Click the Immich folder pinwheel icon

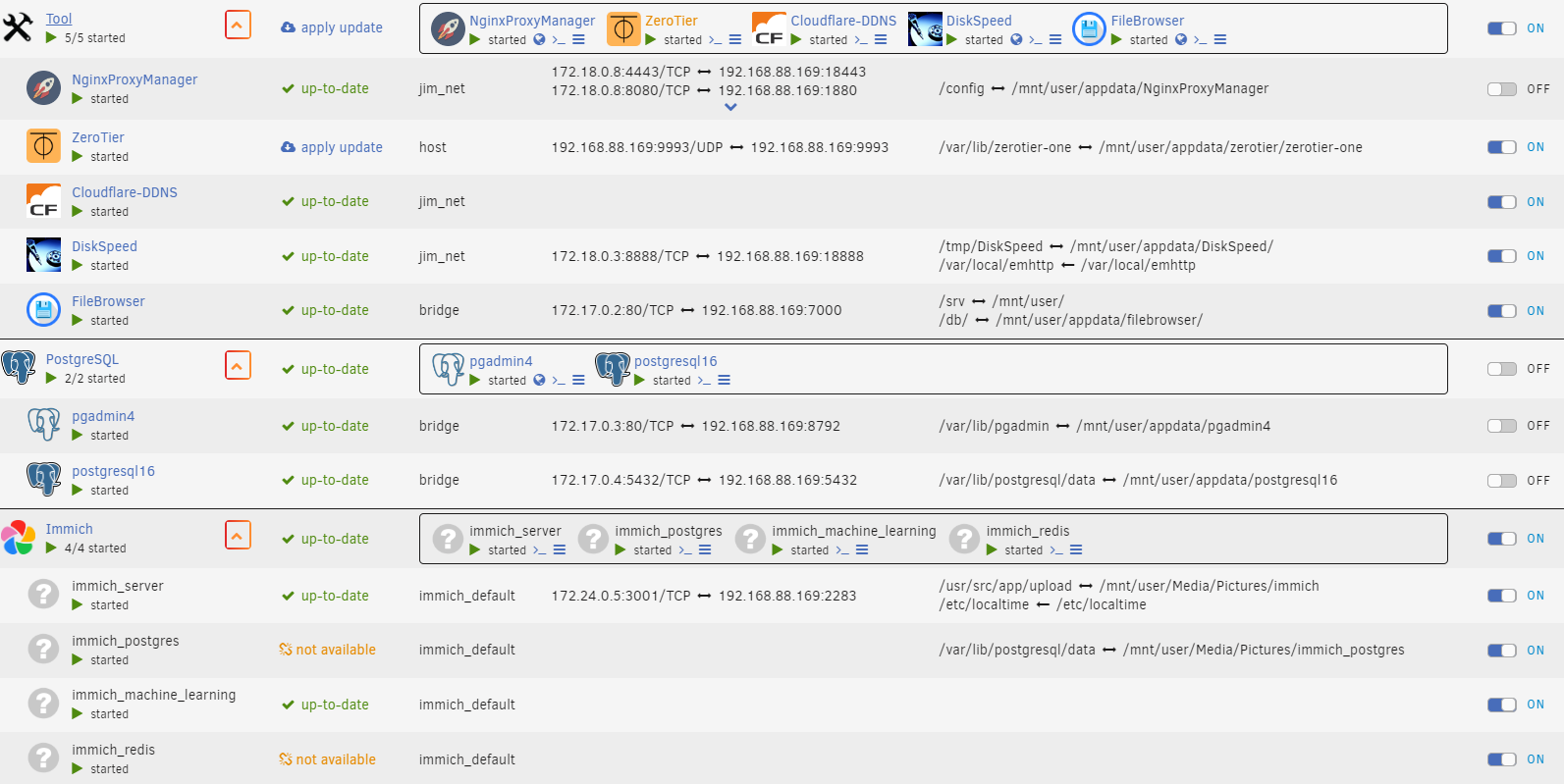pyautogui.click(x=18, y=538)
